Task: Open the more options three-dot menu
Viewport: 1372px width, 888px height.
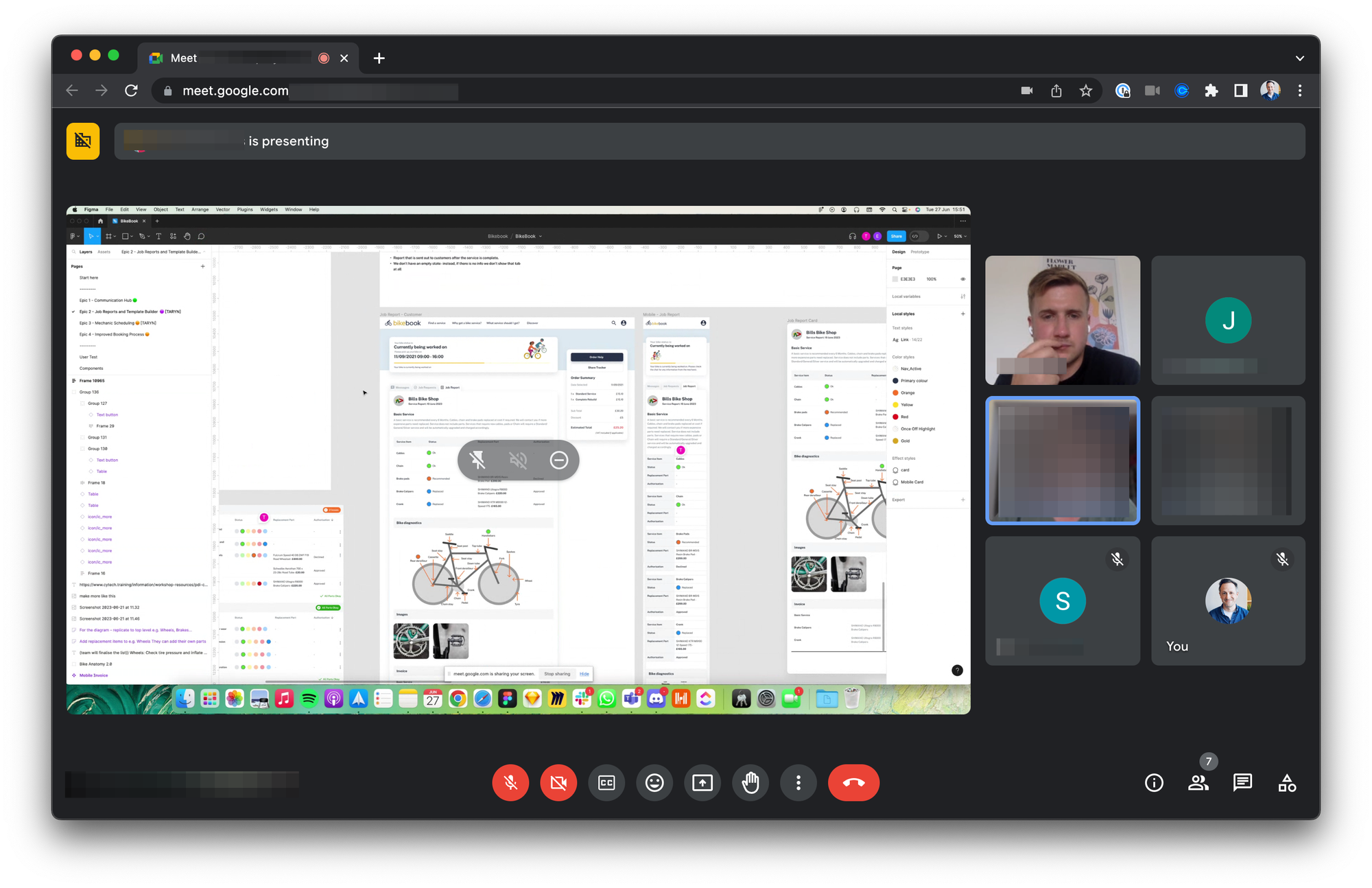Action: [799, 782]
